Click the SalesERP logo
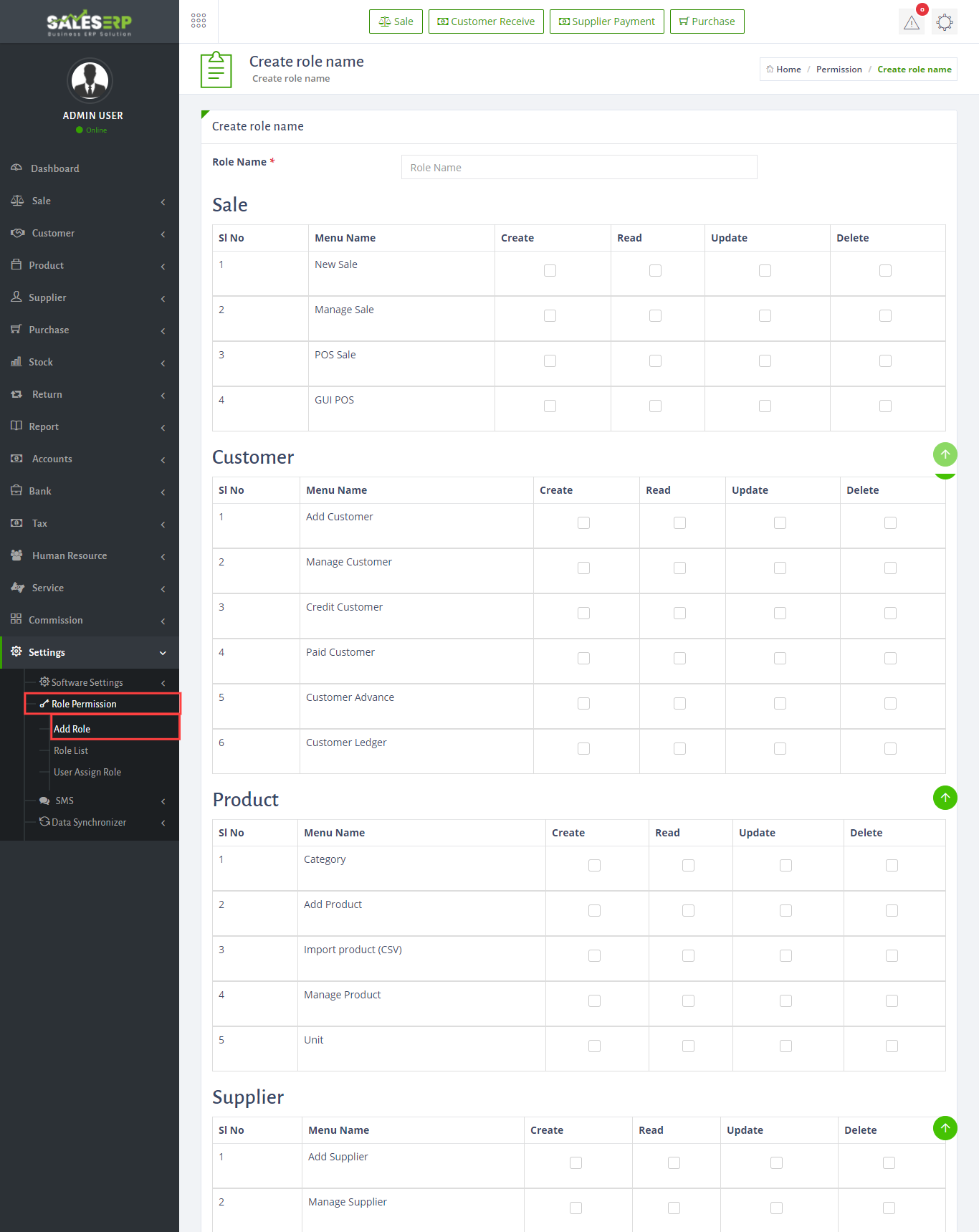The height and width of the screenshot is (1232, 979). (90, 22)
